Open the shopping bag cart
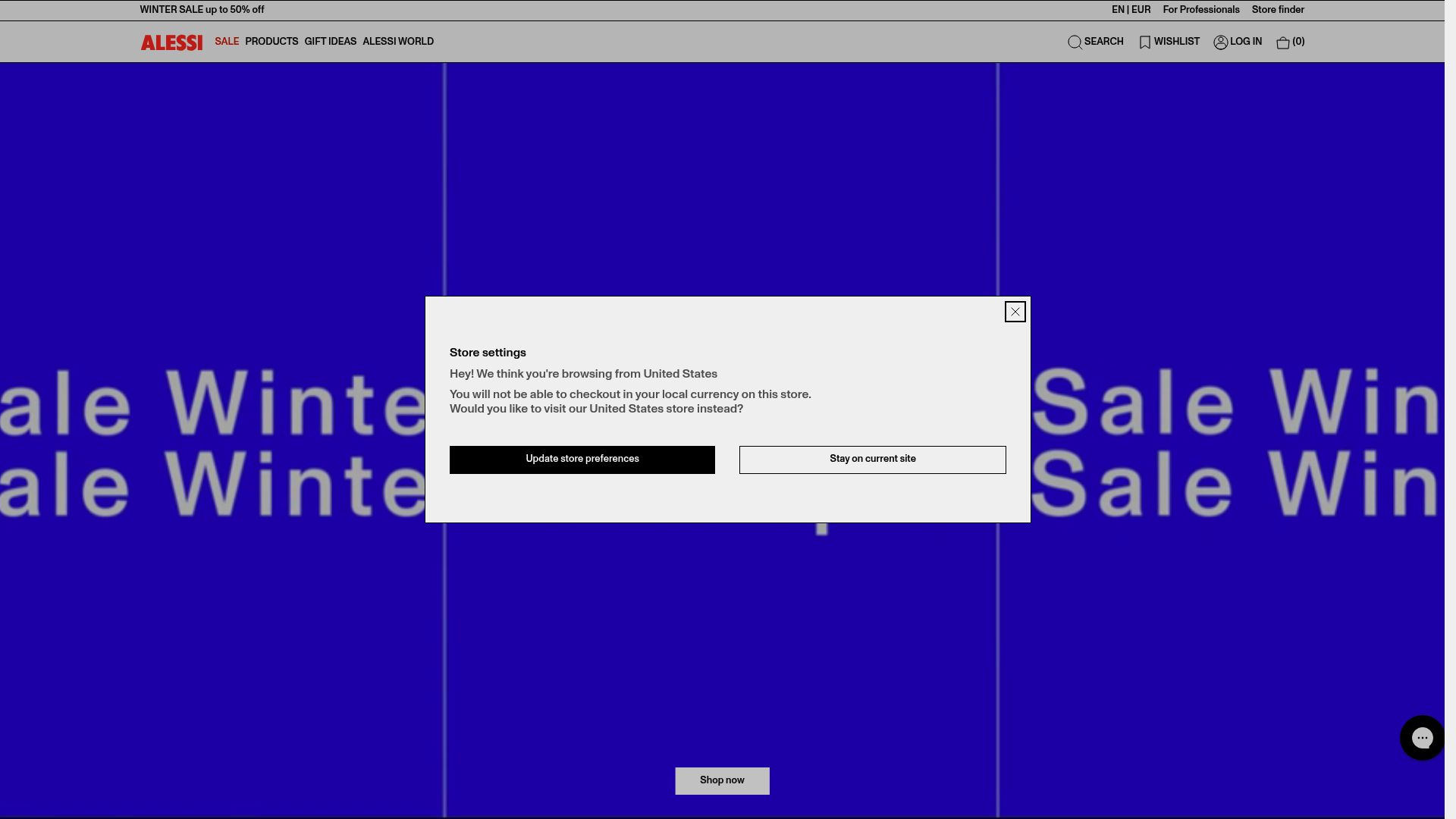Screen dimensions: 1456x819 pos(1290,42)
